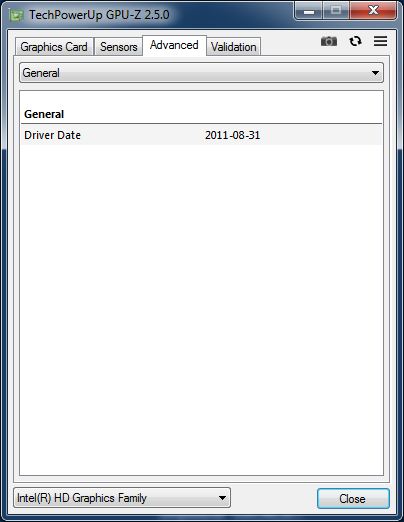Take a screenshot with the camera icon
The image size is (404, 522).
click(329, 42)
